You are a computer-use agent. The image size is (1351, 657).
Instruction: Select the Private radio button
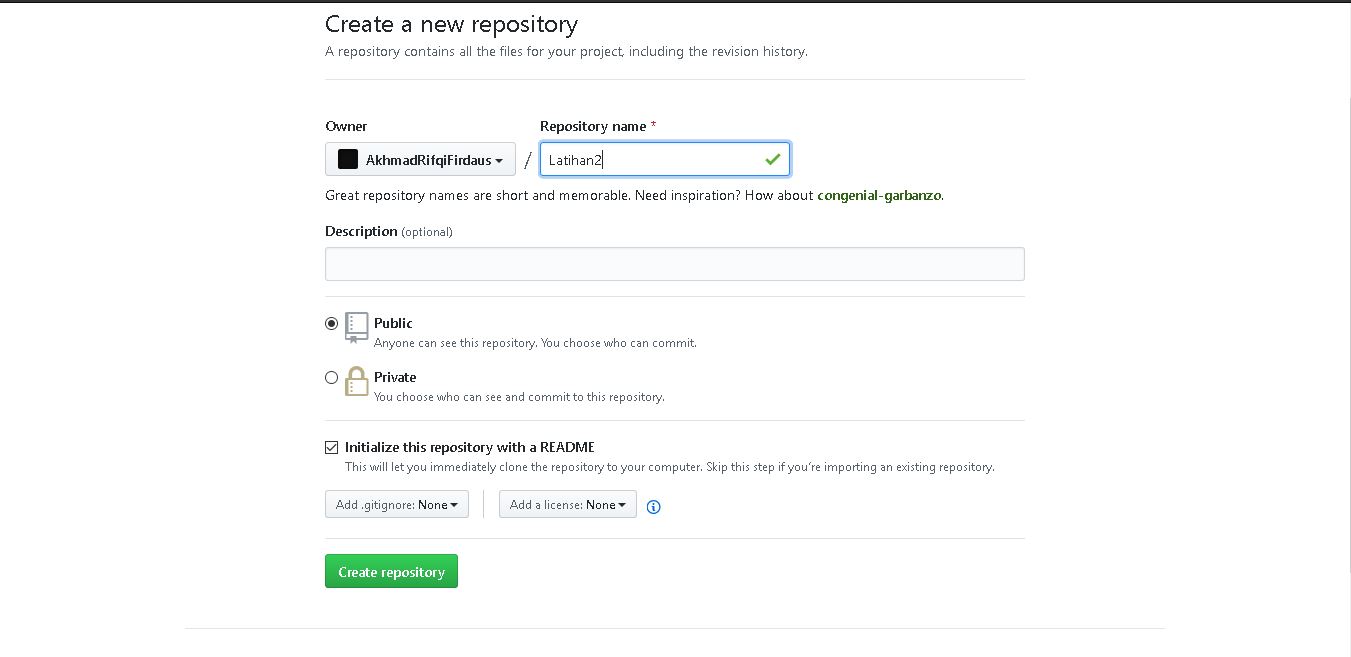point(332,377)
